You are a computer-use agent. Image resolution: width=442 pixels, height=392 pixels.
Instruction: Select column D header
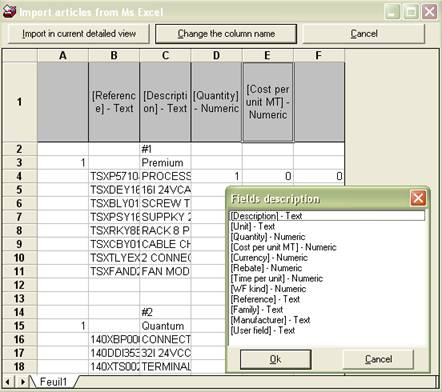(x=216, y=55)
